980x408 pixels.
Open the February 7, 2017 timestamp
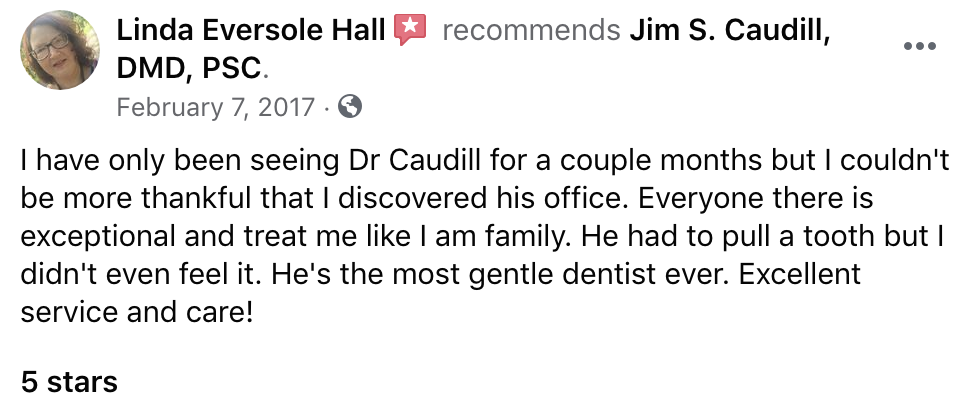click(x=215, y=107)
